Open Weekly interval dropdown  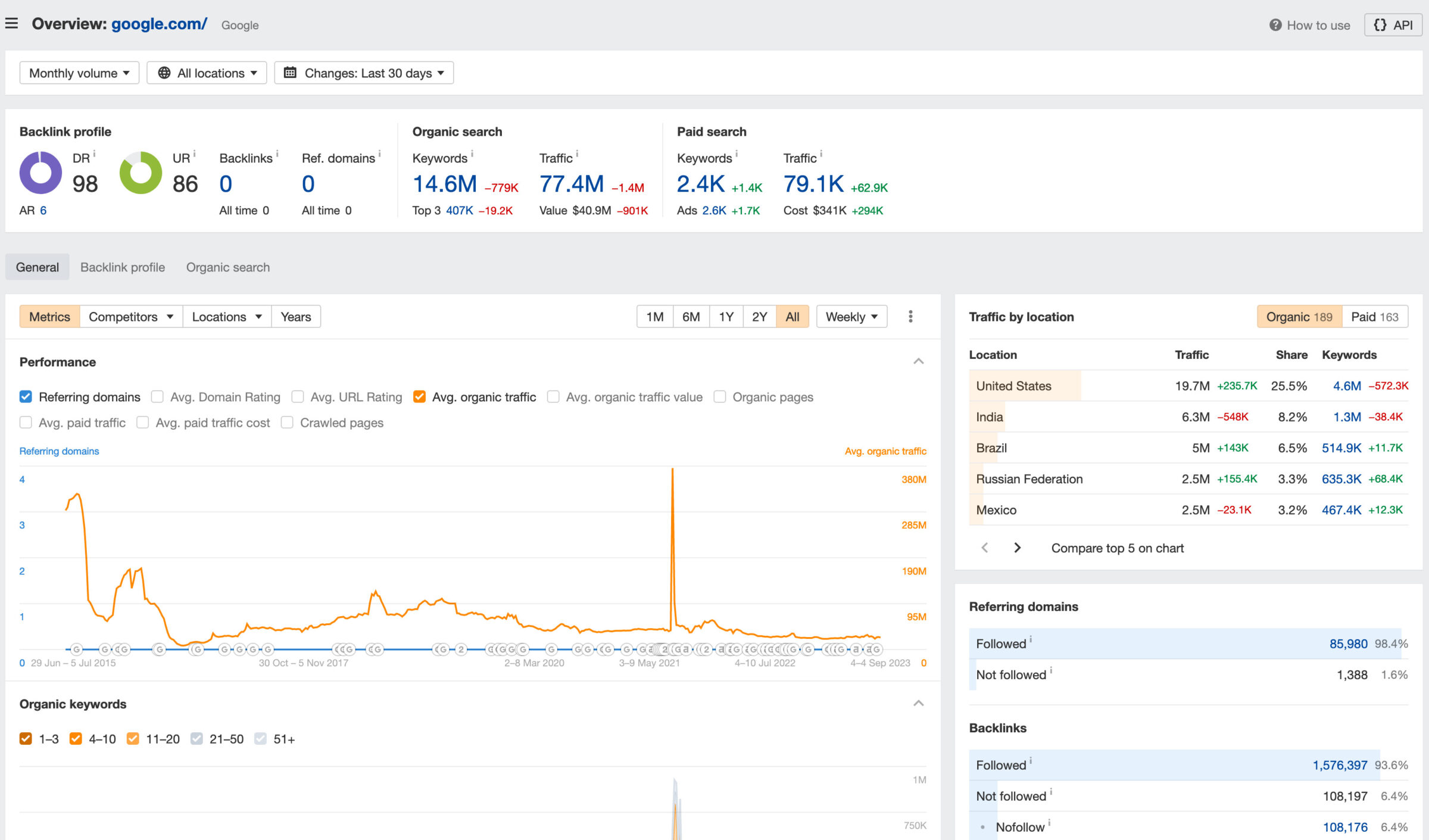point(851,316)
